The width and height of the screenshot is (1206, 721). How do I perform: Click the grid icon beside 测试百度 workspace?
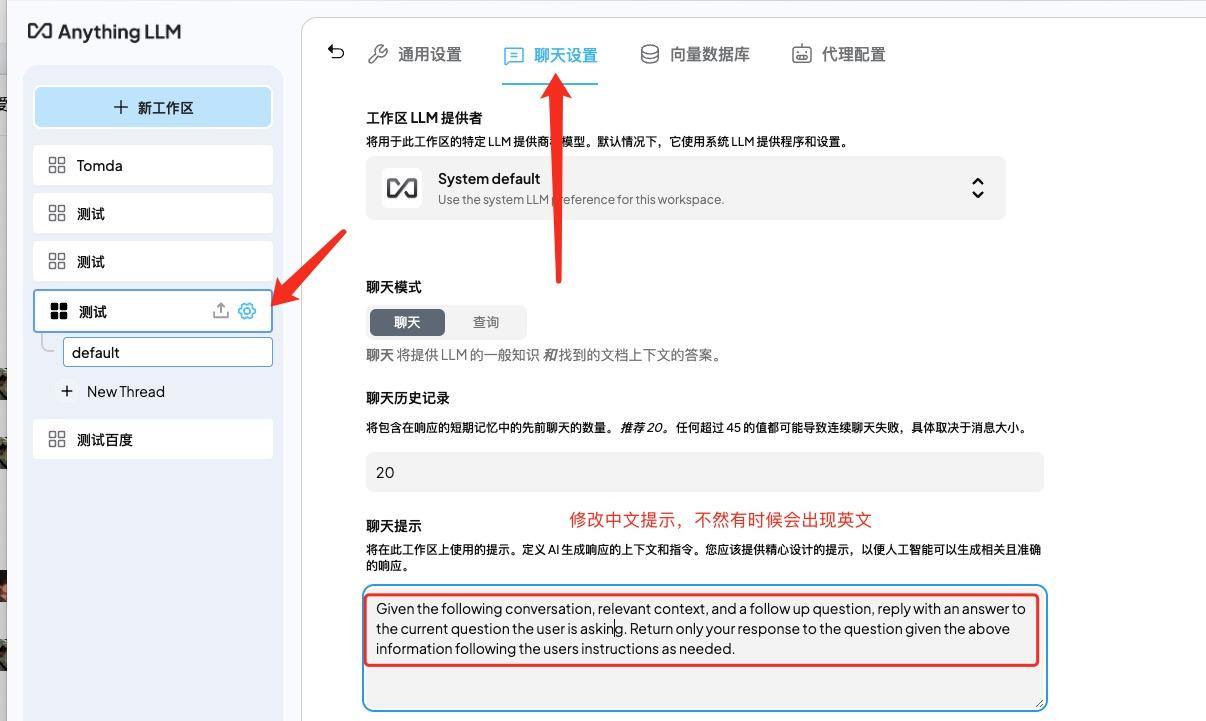click(57, 439)
